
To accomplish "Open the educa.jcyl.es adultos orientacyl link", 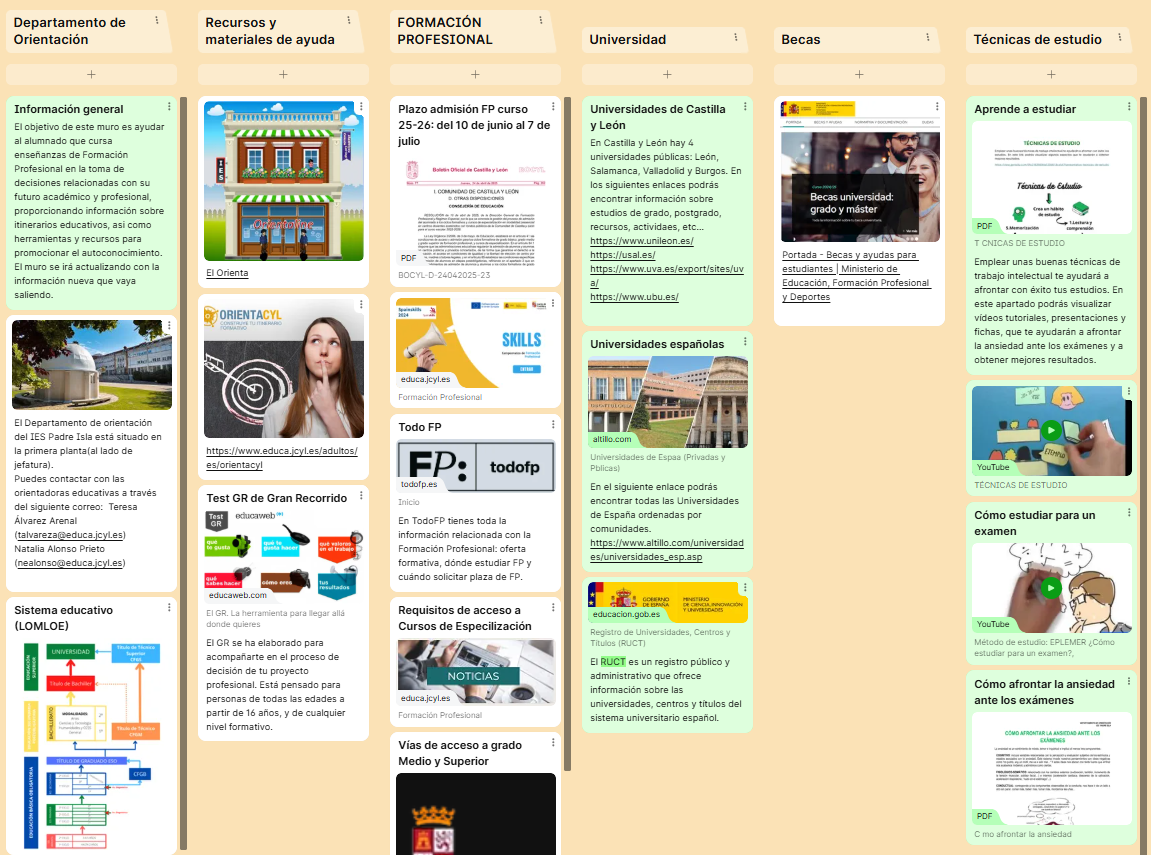I will coord(282,458).
